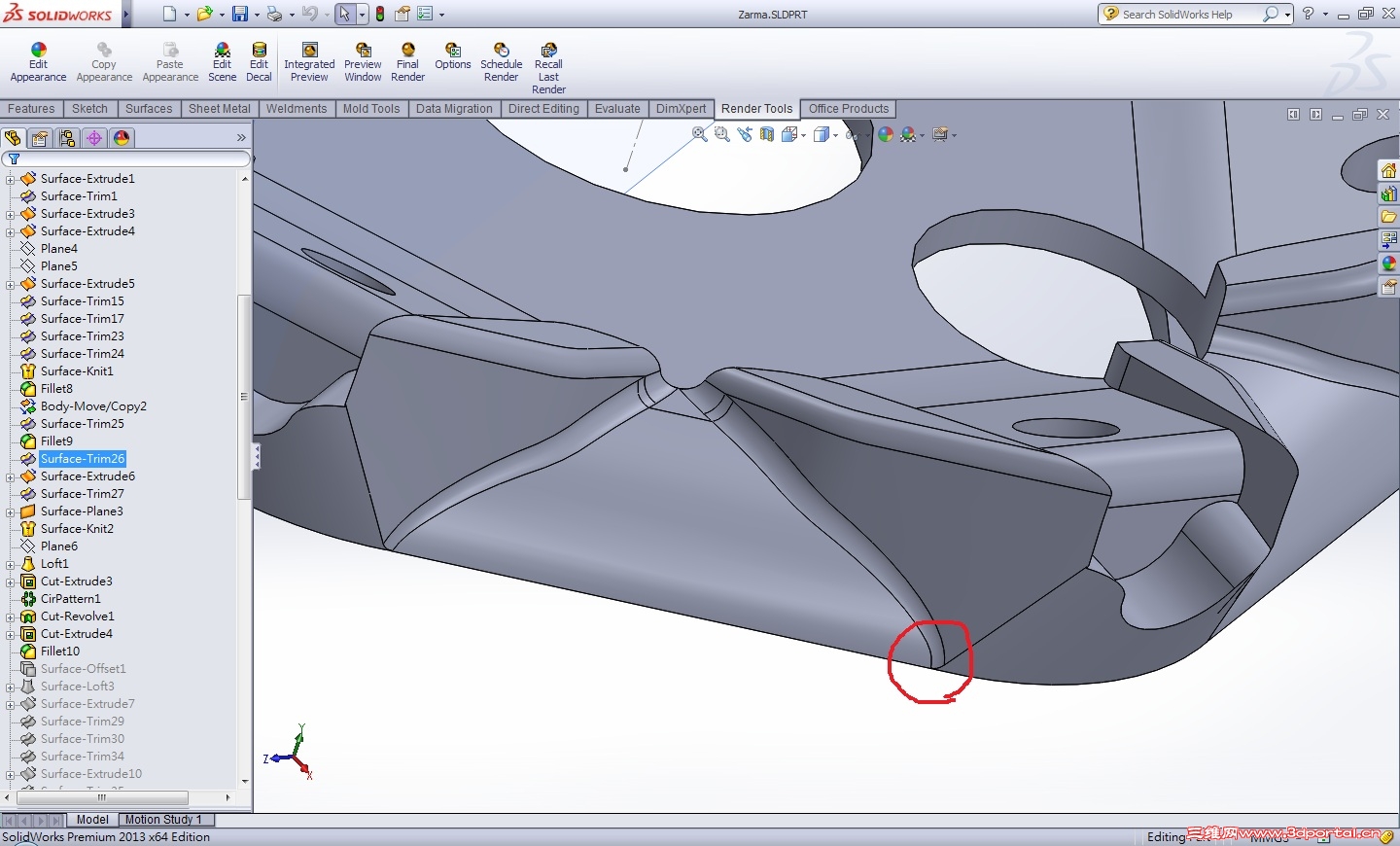Open the Edit Decal tool
Viewport: 1400px width, 846px height.
click(x=259, y=62)
